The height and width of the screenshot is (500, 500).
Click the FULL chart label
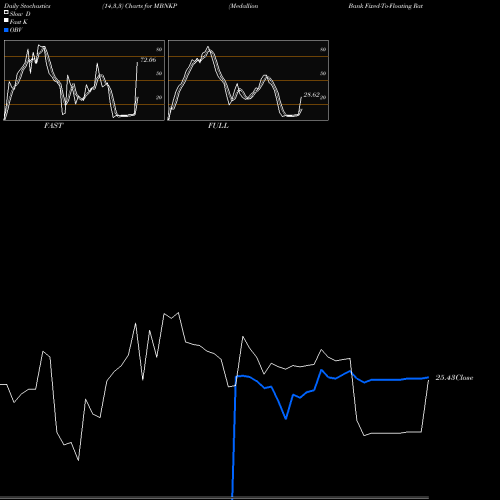tap(218, 126)
